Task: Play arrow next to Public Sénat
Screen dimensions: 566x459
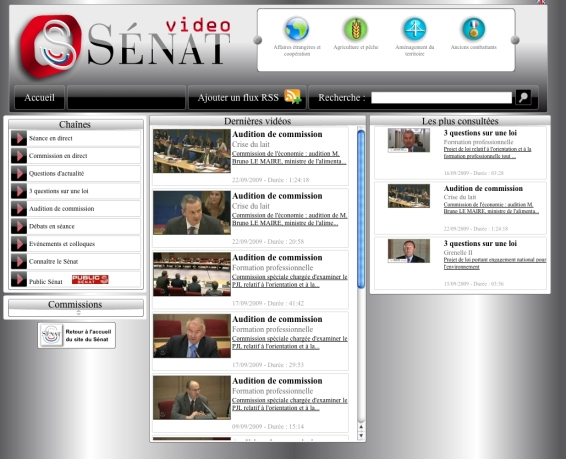Action: pyautogui.click(x=19, y=279)
